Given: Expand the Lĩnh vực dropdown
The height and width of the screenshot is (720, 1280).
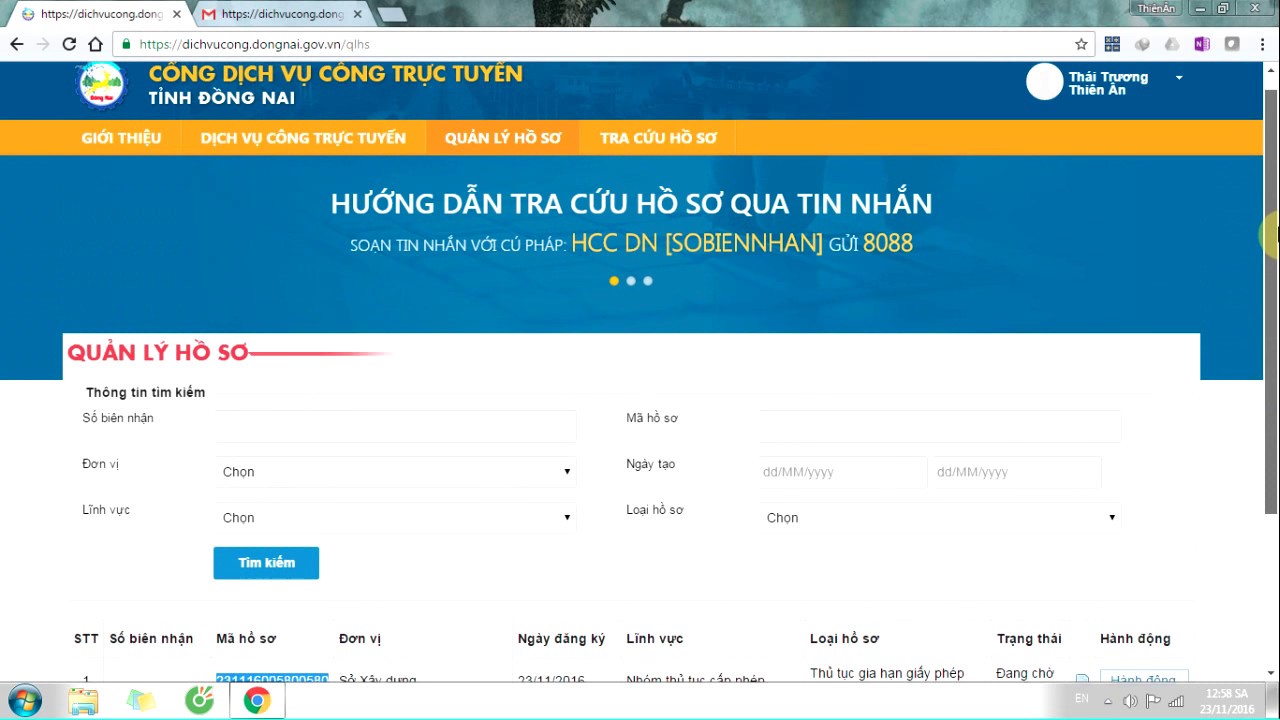Looking at the screenshot, I should point(396,518).
